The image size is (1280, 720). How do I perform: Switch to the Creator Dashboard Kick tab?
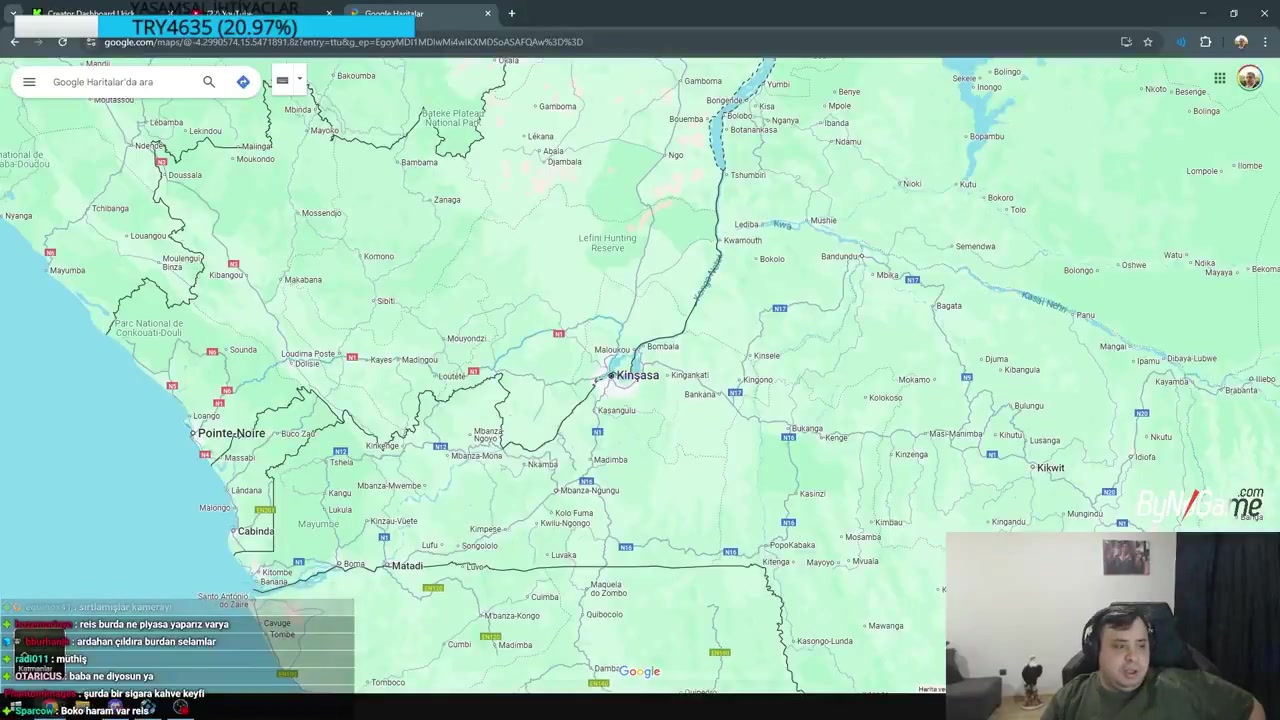tap(90, 13)
